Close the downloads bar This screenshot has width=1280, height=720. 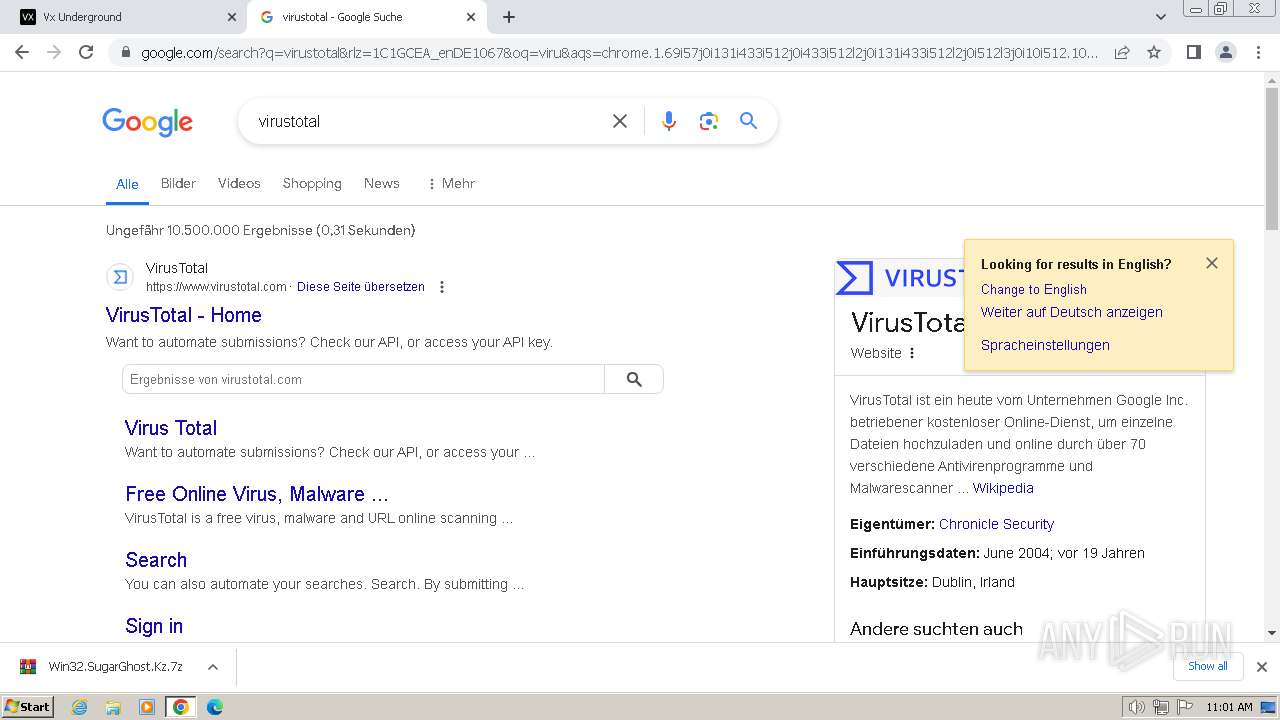click(1262, 667)
